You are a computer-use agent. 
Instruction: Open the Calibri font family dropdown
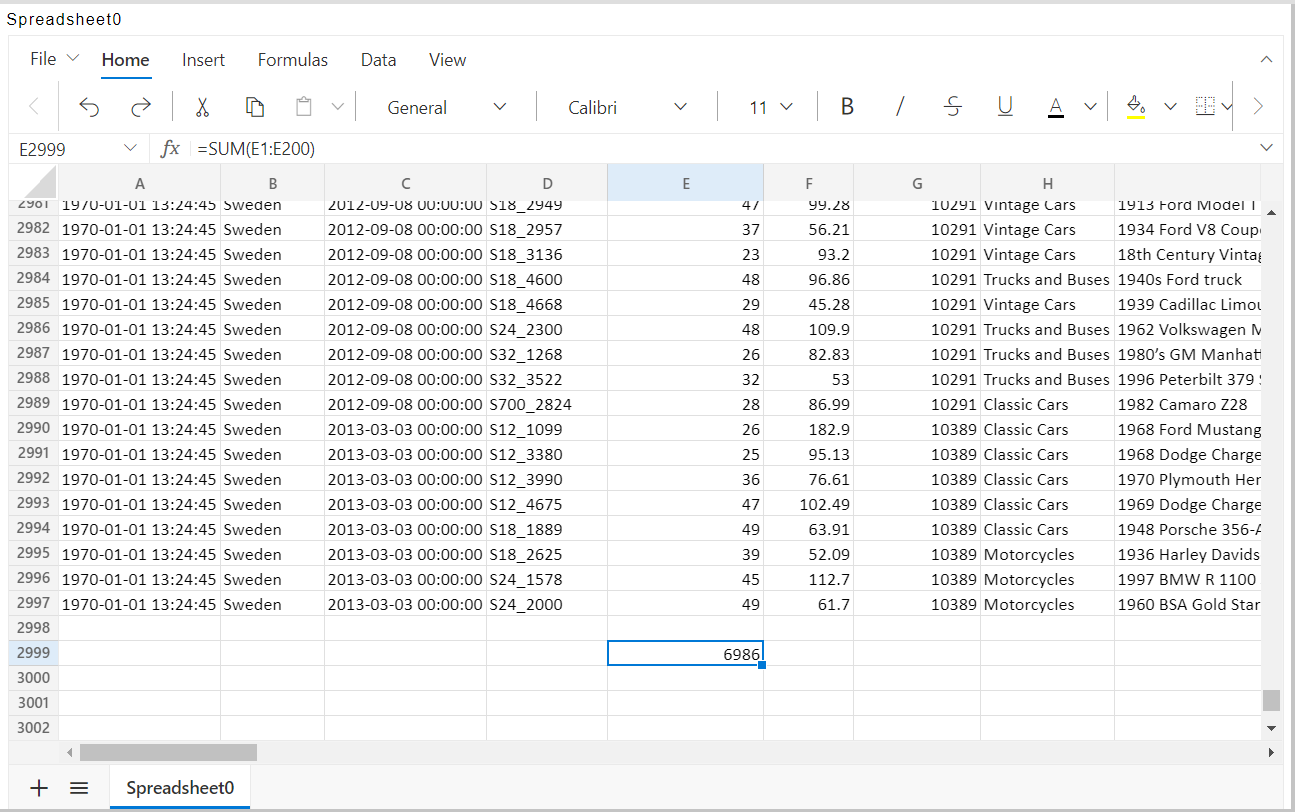[x=627, y=107]
